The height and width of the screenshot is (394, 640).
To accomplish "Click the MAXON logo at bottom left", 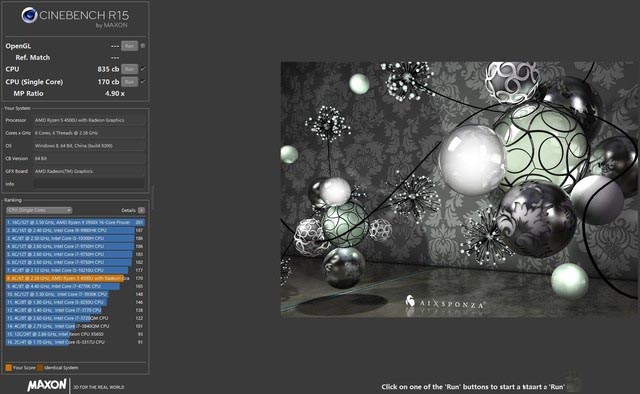I will pos(47,385).
